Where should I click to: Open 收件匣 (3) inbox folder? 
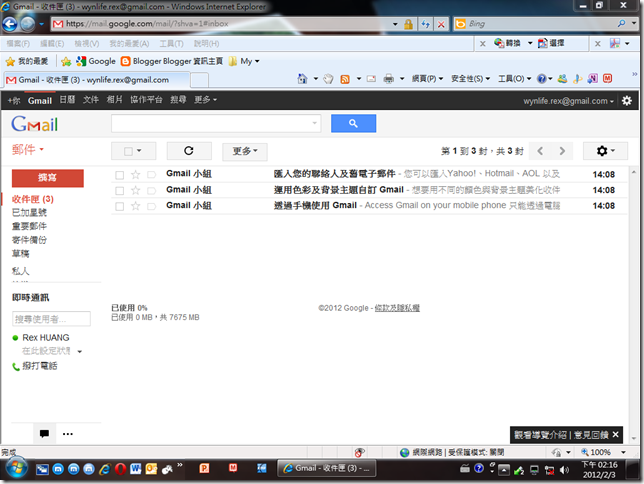click(x=32, y=199)
